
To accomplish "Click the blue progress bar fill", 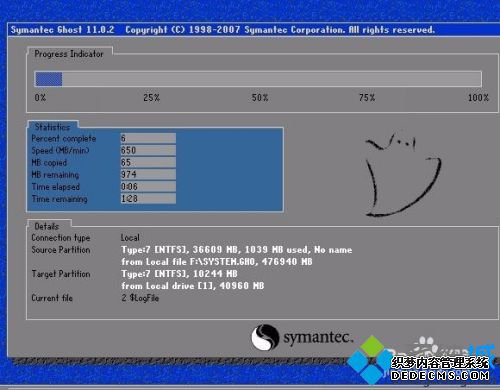I will coord(49,79).
